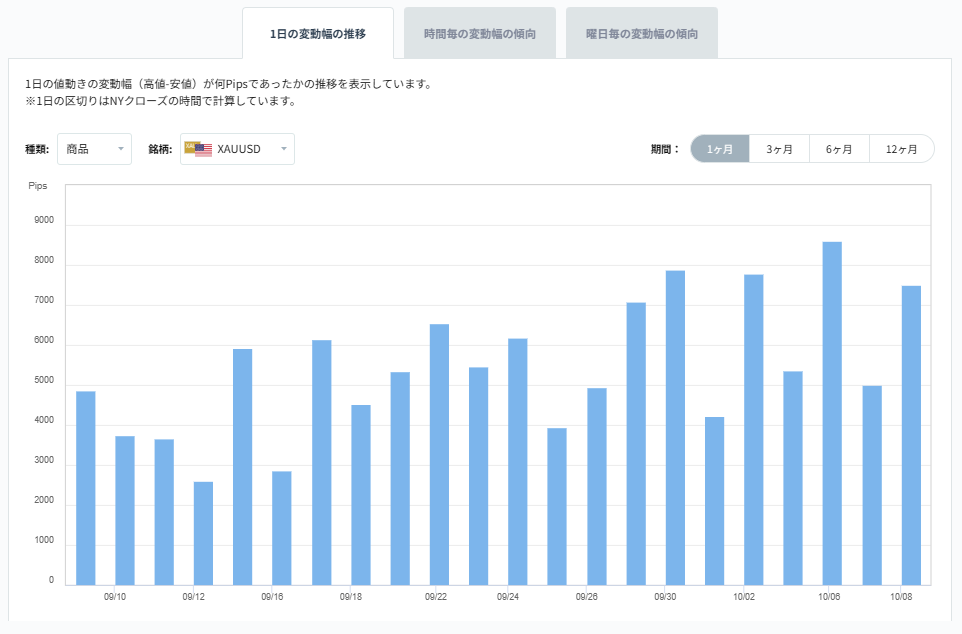Click the tallest bar at 10/06

pyautogui.click(x=832, y=414)
